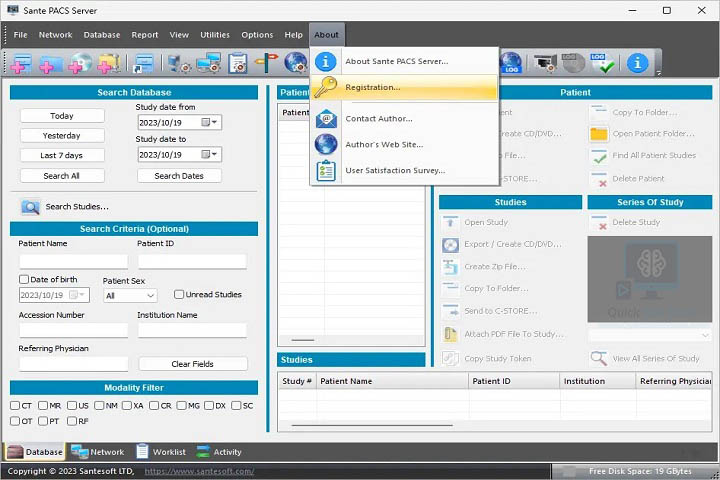Image resolution: width=720 pixels, height=480 pixels.
Task: Click the add folder toolbar icon
Action: [51, 63]
